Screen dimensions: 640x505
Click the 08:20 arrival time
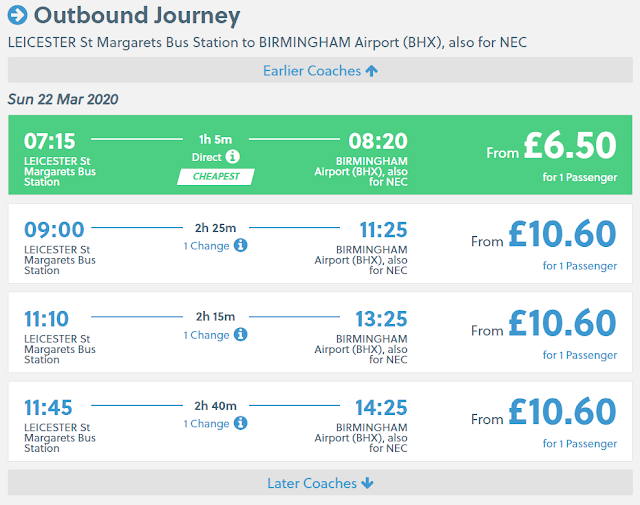pos(378,141)
